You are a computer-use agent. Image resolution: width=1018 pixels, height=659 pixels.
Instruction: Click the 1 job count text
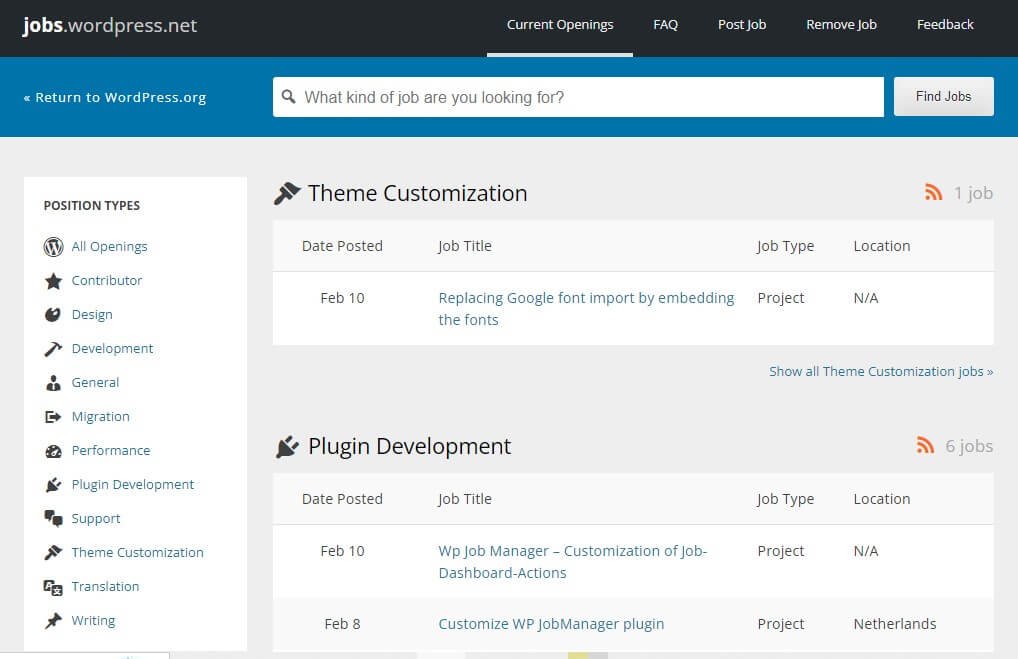pos(973,193)
